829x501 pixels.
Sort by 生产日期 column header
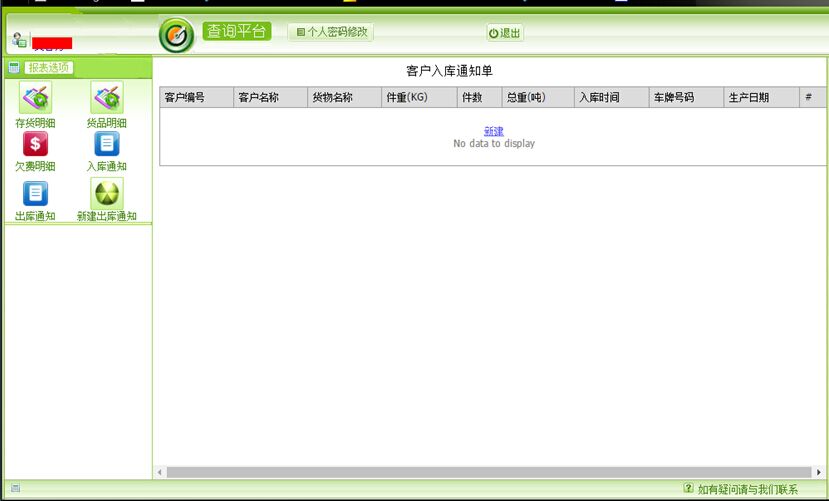(x=748, y=98)
